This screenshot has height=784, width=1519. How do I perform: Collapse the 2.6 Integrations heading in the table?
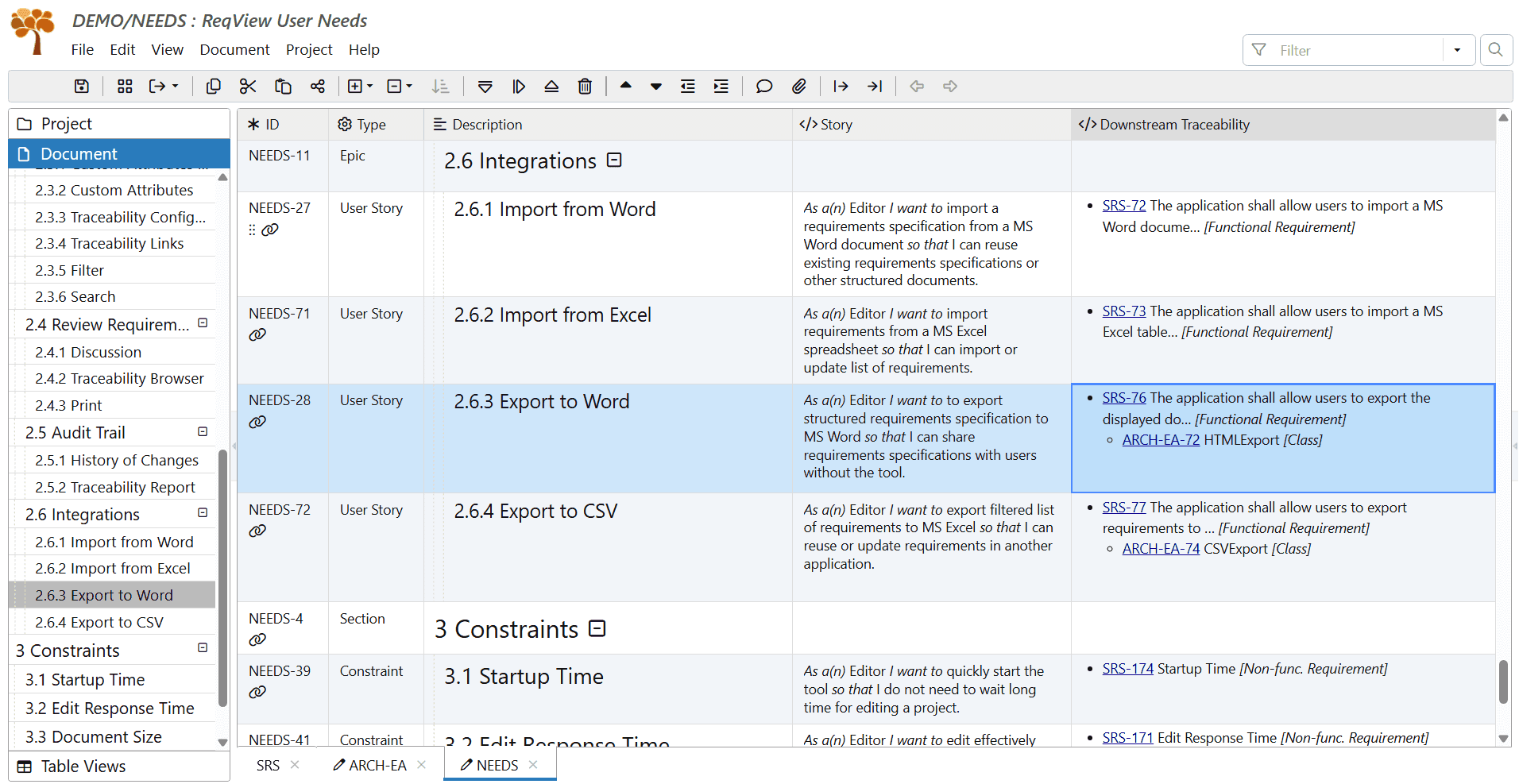coord(614,160)
